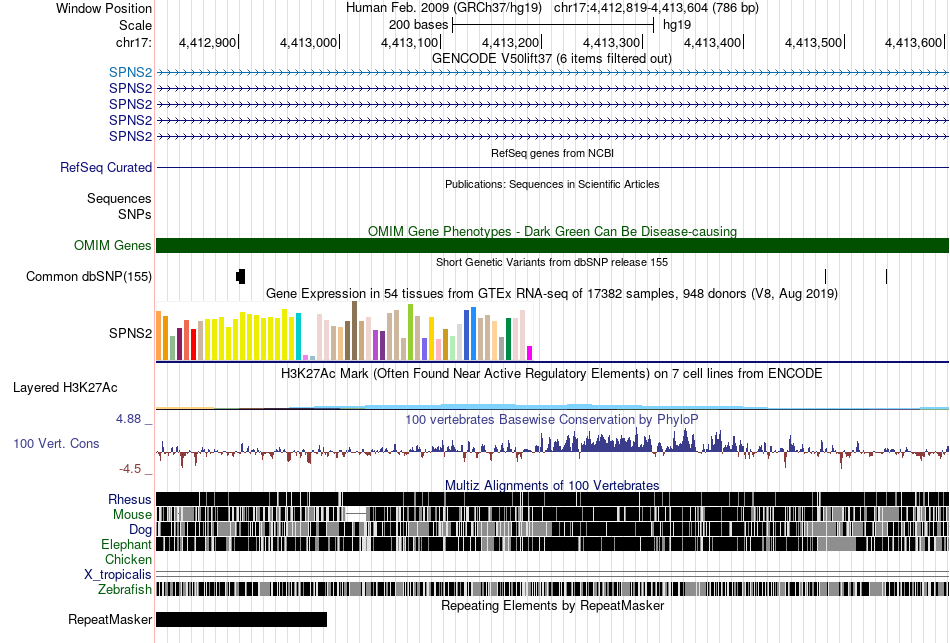Click the thick black dbSNP variant block
The height and width of the screenshot is (643, 950).
coord(241,276)
